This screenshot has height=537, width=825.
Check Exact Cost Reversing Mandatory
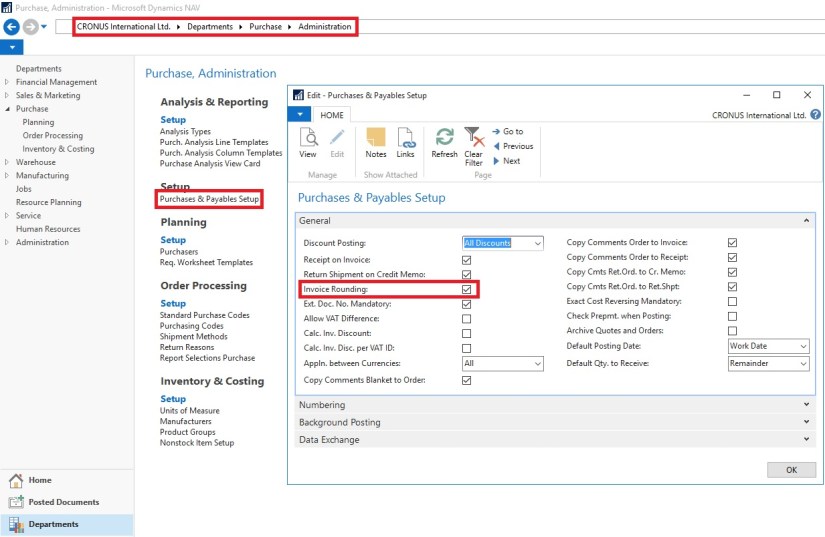(x=732, y=301)
